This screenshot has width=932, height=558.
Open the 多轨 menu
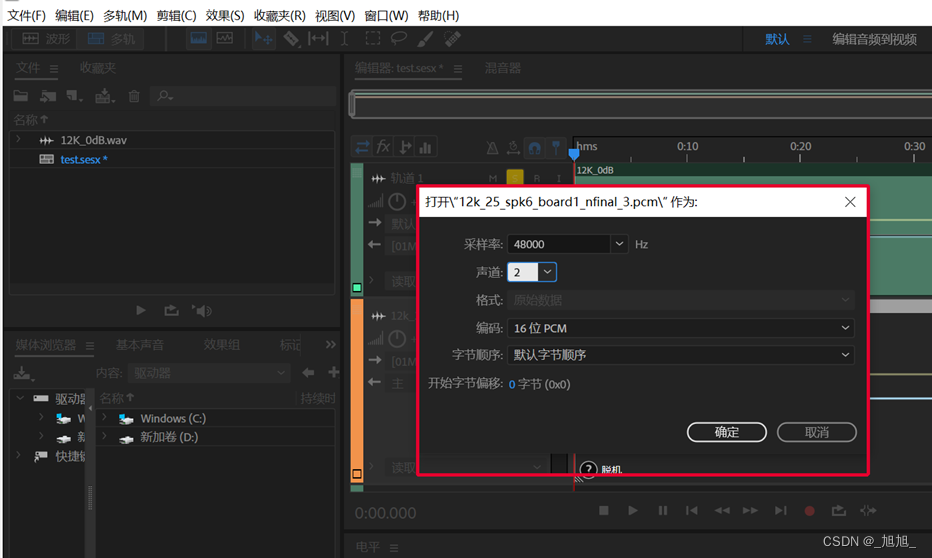(125, 15)
